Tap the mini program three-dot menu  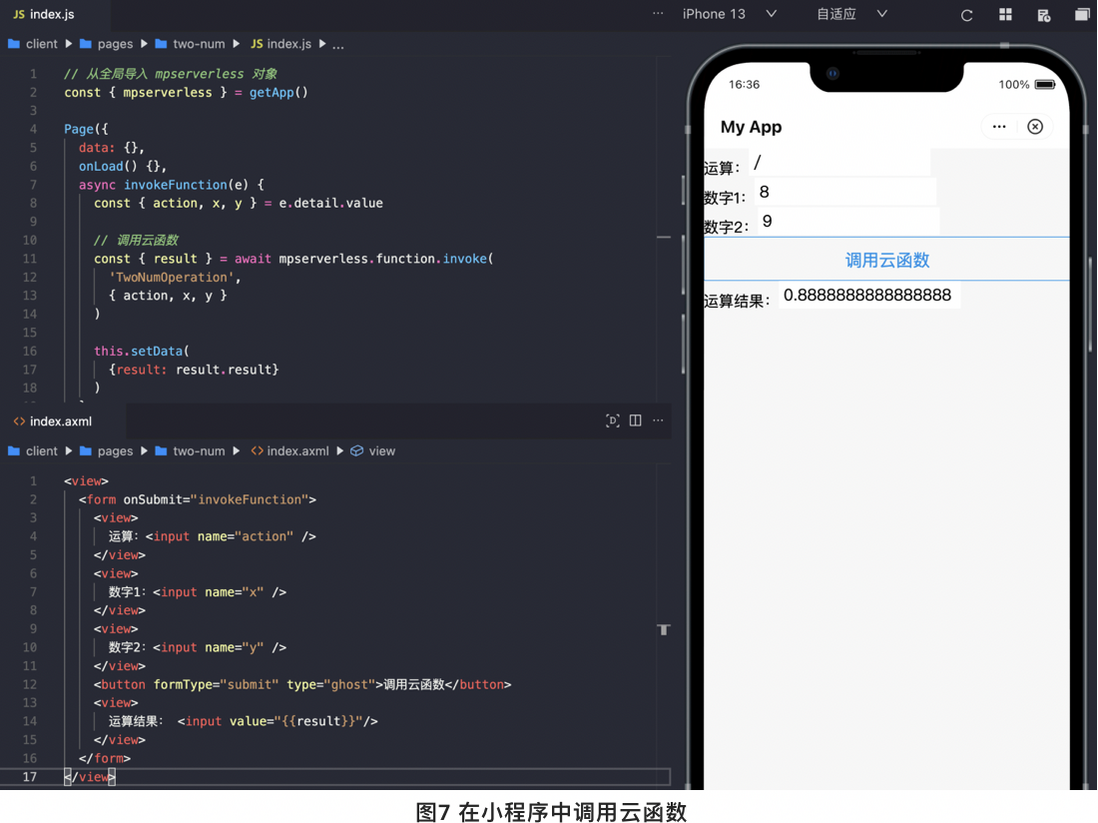pos(999,127)
